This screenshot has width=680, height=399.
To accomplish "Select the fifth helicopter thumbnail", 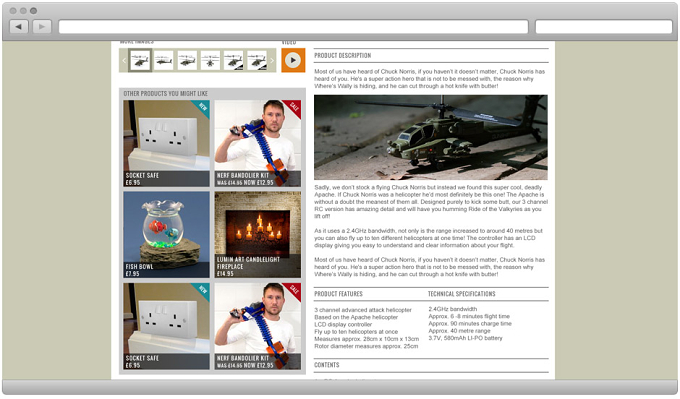I will (x=233, y=60).
